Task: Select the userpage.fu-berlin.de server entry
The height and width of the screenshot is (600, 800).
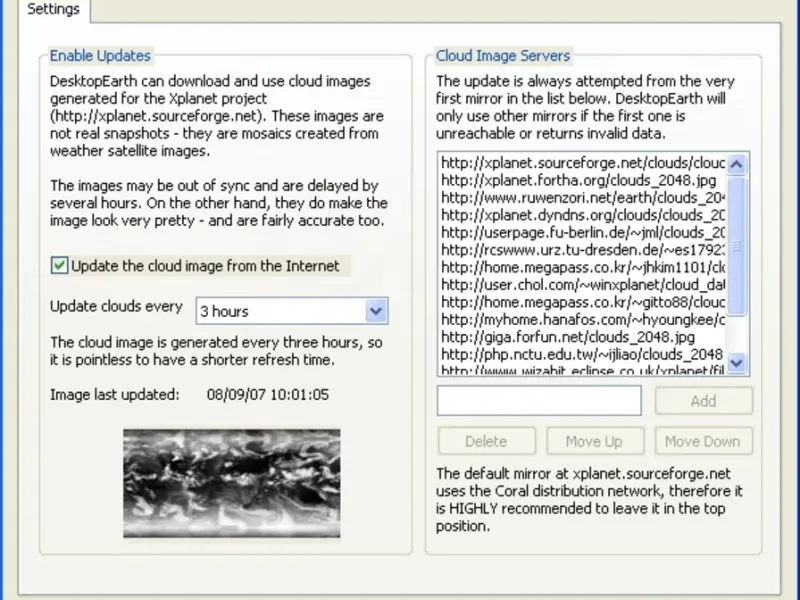Action: tap(582, 232)
